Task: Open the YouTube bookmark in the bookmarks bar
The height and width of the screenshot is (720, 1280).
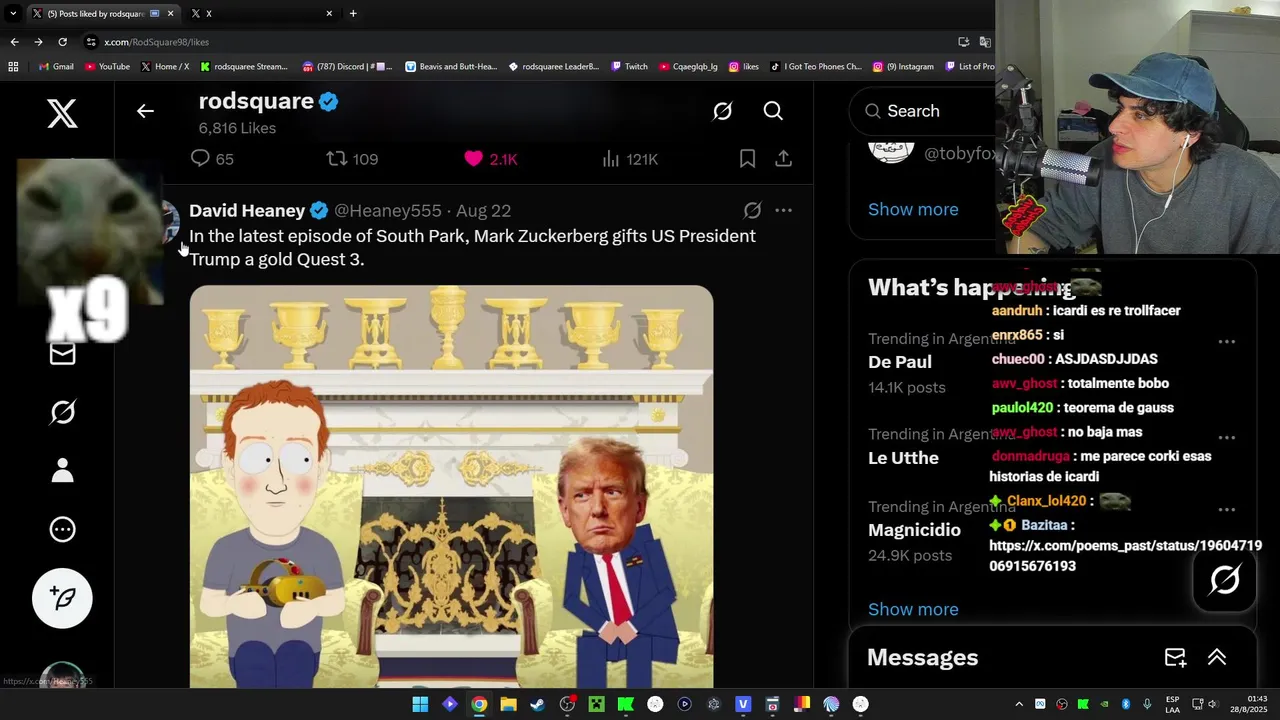Action: (x=107, y=67)
